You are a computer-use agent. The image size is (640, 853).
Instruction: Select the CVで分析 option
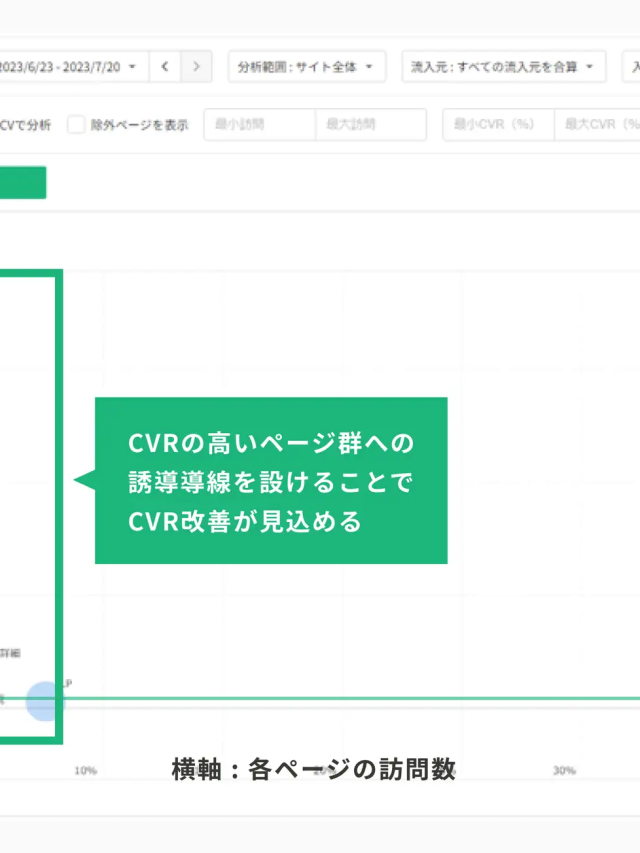pos(25,125)
